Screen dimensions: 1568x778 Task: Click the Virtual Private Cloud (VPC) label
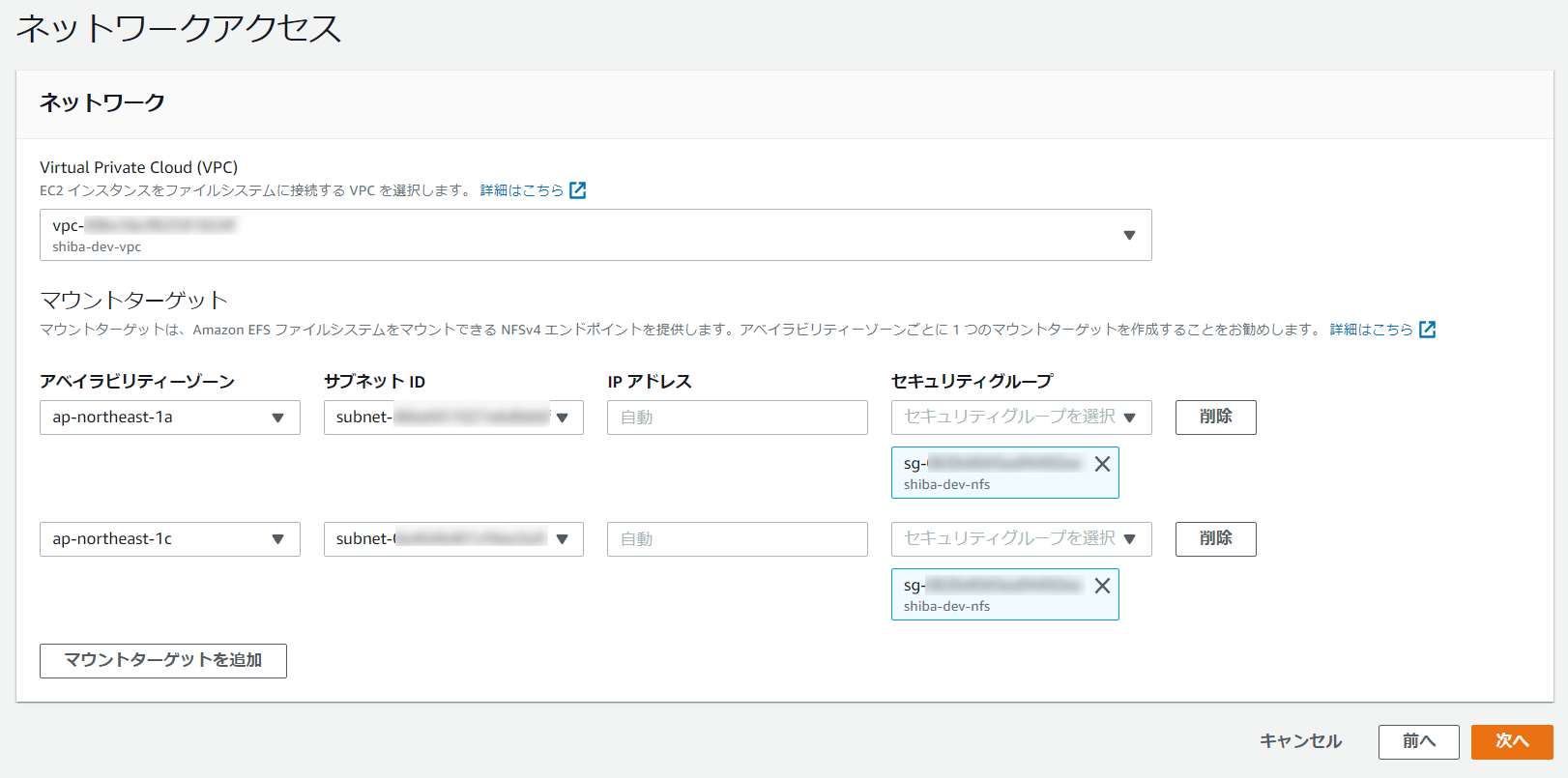coord(139,167)
